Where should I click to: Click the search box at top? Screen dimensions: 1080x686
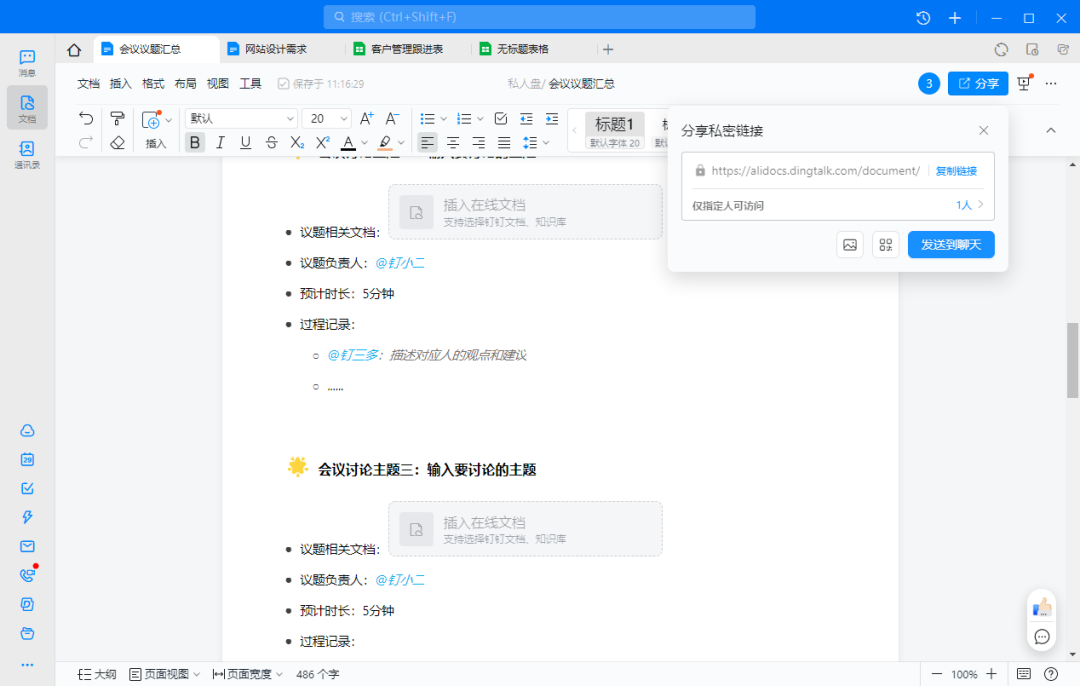point(539,17)
